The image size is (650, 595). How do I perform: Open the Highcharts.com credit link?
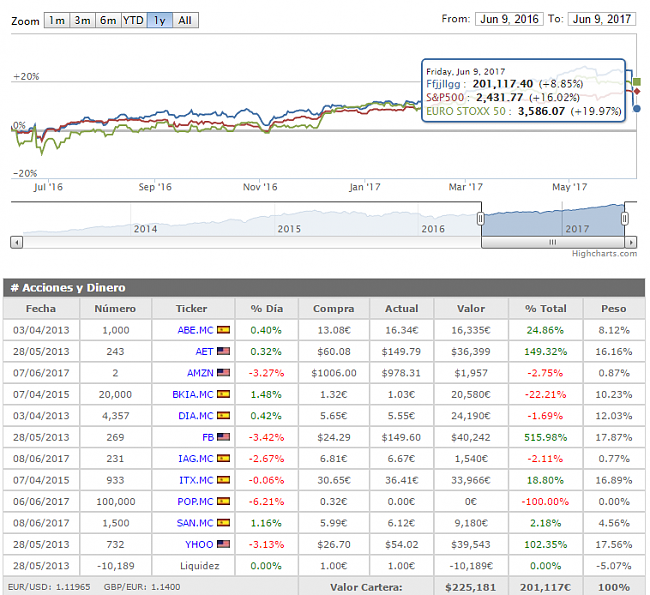point(604,253)
